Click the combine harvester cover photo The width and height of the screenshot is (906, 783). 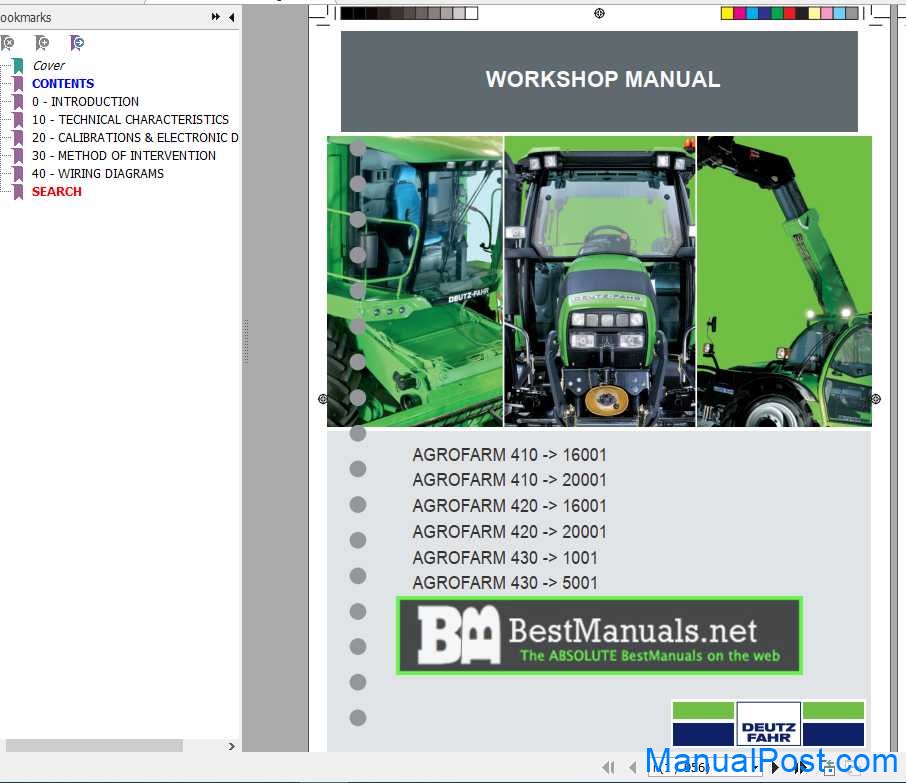[x=415, y=281]
